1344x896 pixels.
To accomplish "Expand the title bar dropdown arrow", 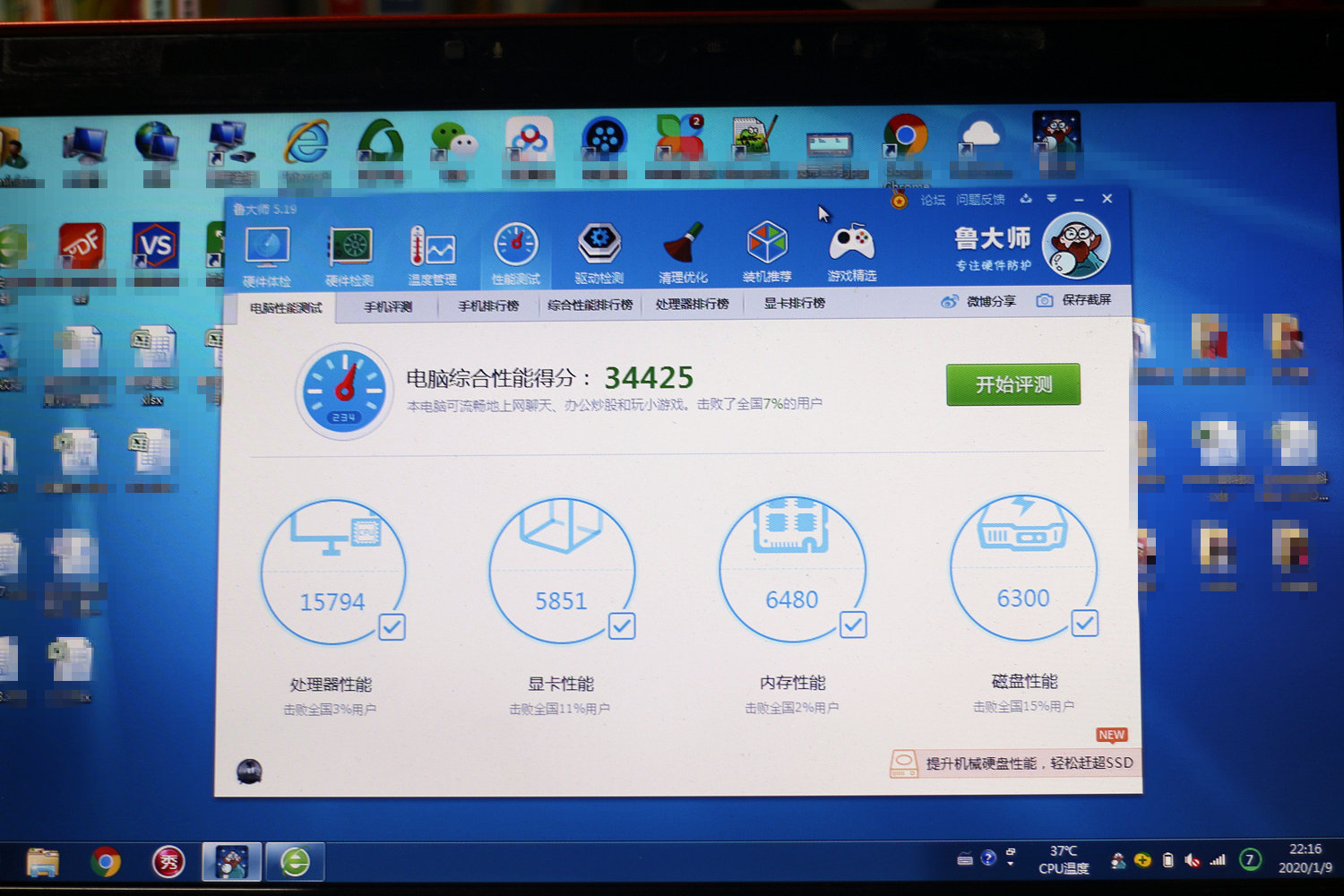I will coord(1052,199).
